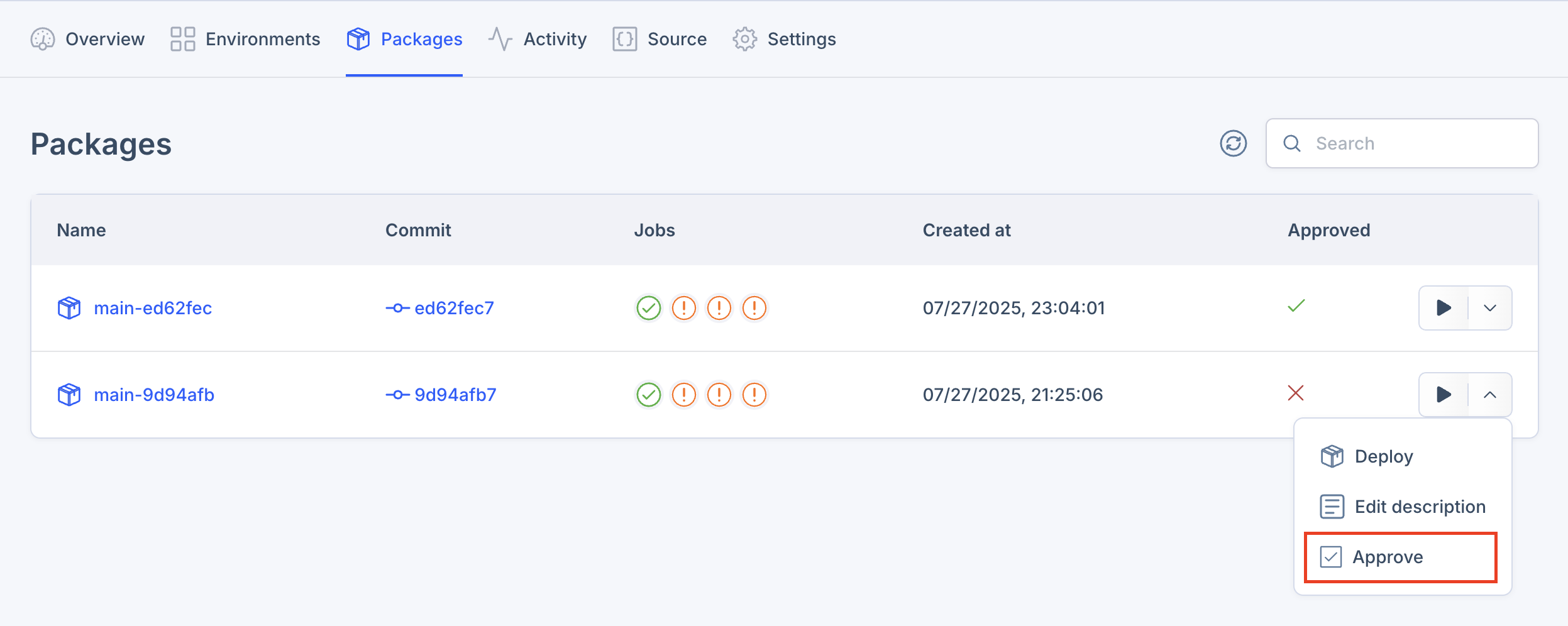This screenshot has width=1568, height=626.
Task: Click the refresh packages icon
Action: click(x=1233, y=143)
